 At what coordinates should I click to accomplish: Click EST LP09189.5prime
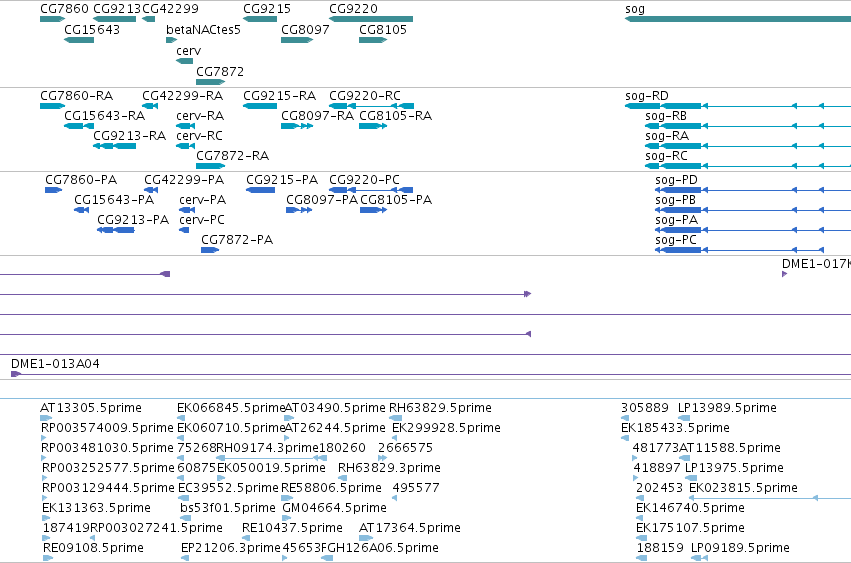click(x=740, y=548)
